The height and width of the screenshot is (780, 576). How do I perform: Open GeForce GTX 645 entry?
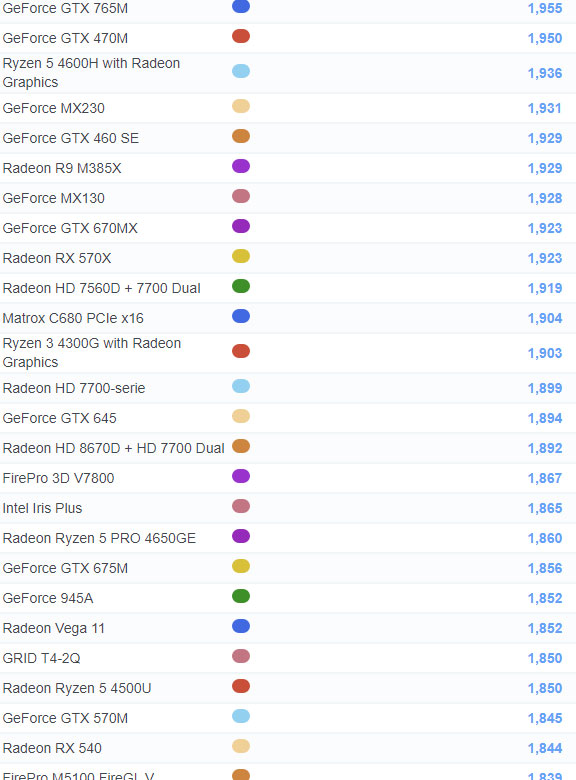click(x=60, y=418)
